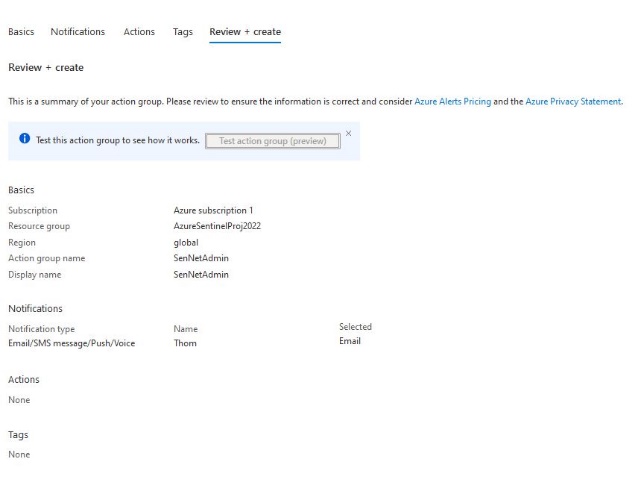
Task: Open the Azure Alerts Pricing link
Action: coord(452,101)
